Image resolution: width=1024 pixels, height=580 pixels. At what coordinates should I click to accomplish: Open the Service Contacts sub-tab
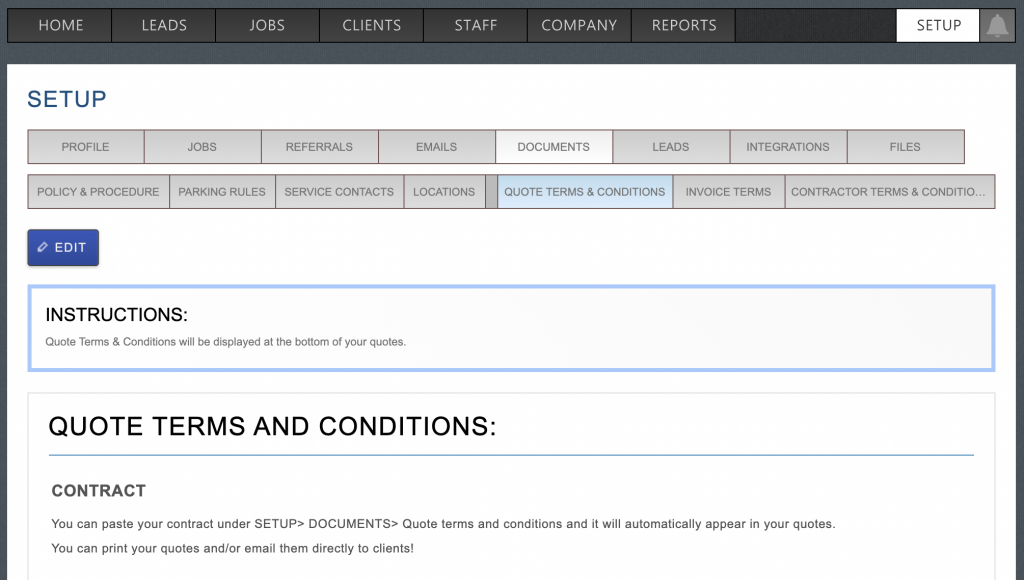339,192
